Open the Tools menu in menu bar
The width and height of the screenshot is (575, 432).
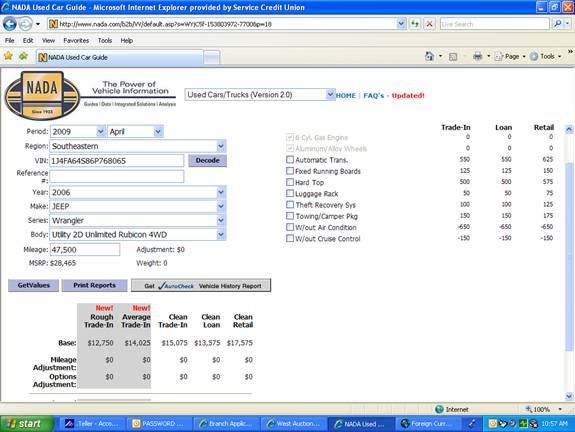pyautogui.click(x=105, y=40)
